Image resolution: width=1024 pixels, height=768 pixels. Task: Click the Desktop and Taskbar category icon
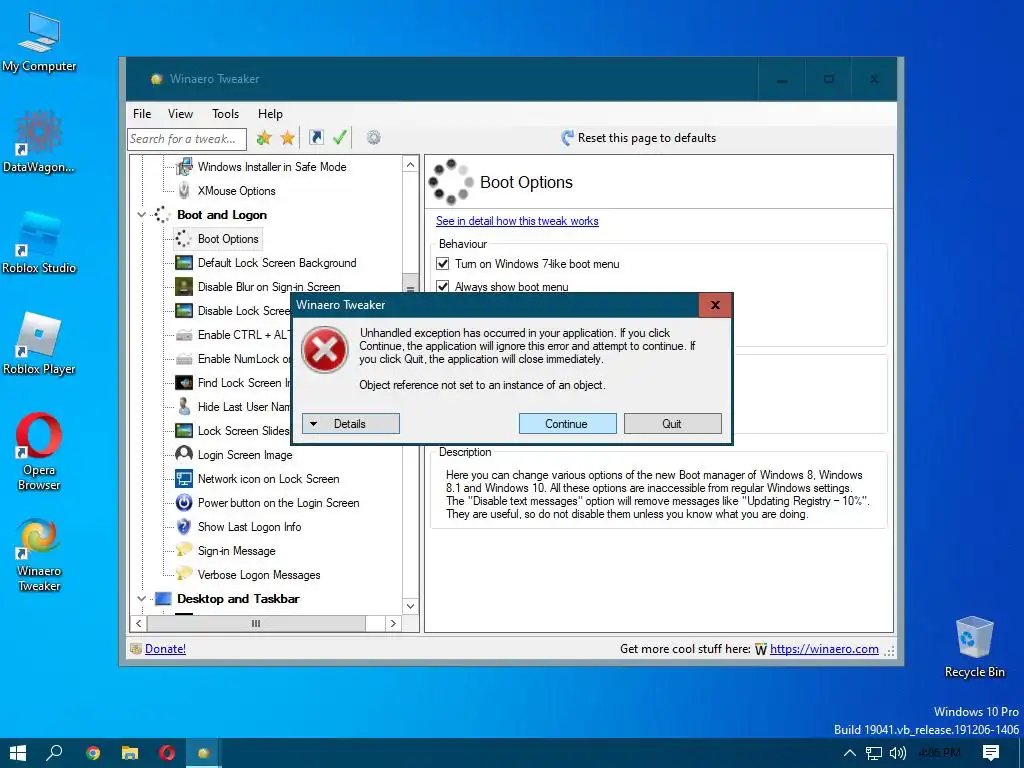(163, 599)
